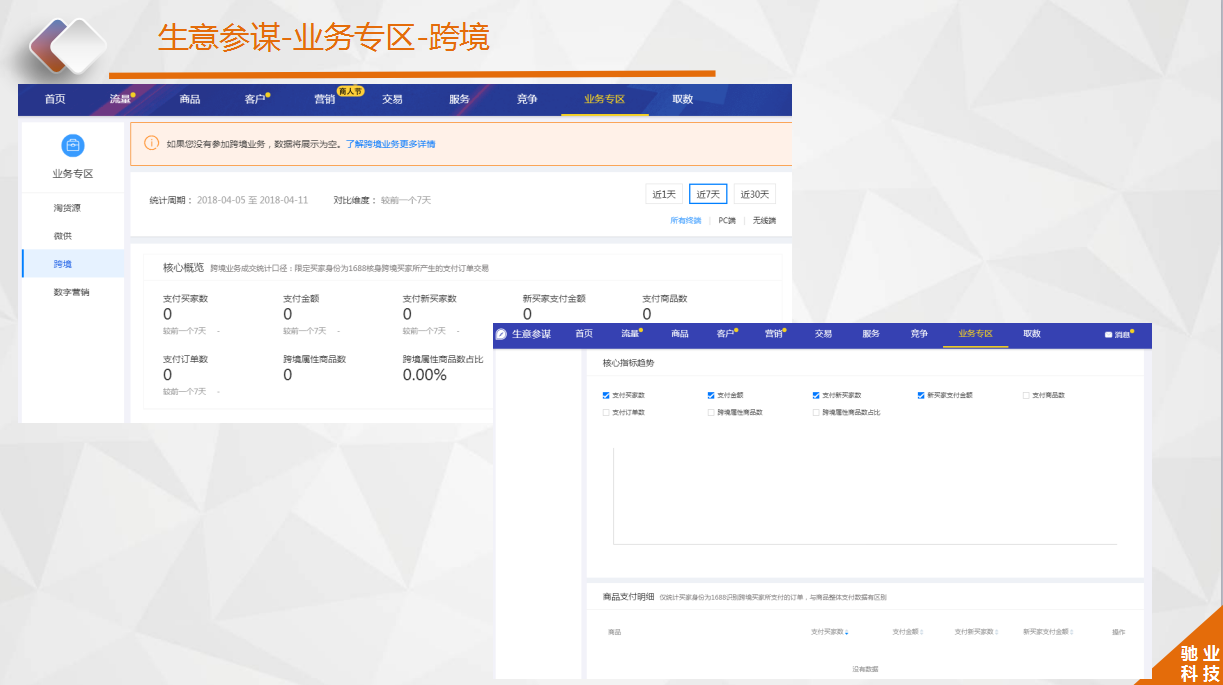Click the 商人节 badge above 营销
Viewport: 1223px width, 685px height.
[351, 90]
